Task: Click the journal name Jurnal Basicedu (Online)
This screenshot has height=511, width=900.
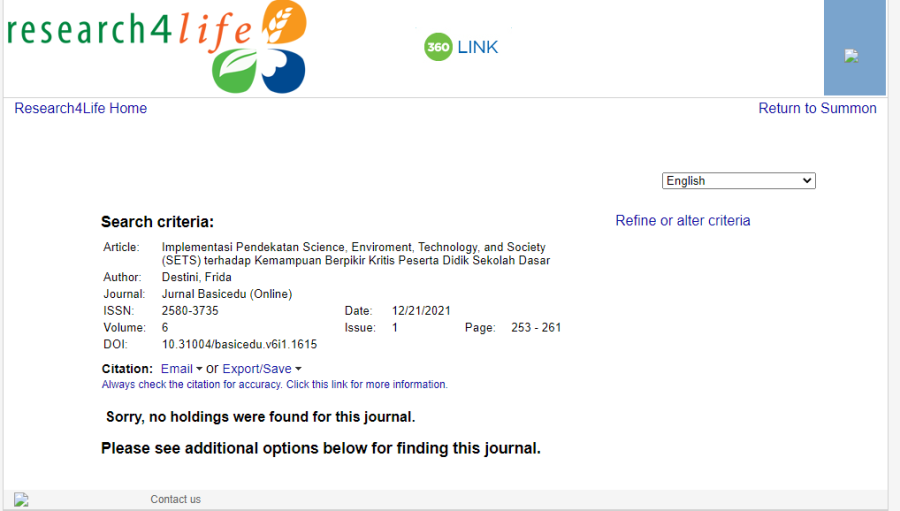Action: (227, 294)
